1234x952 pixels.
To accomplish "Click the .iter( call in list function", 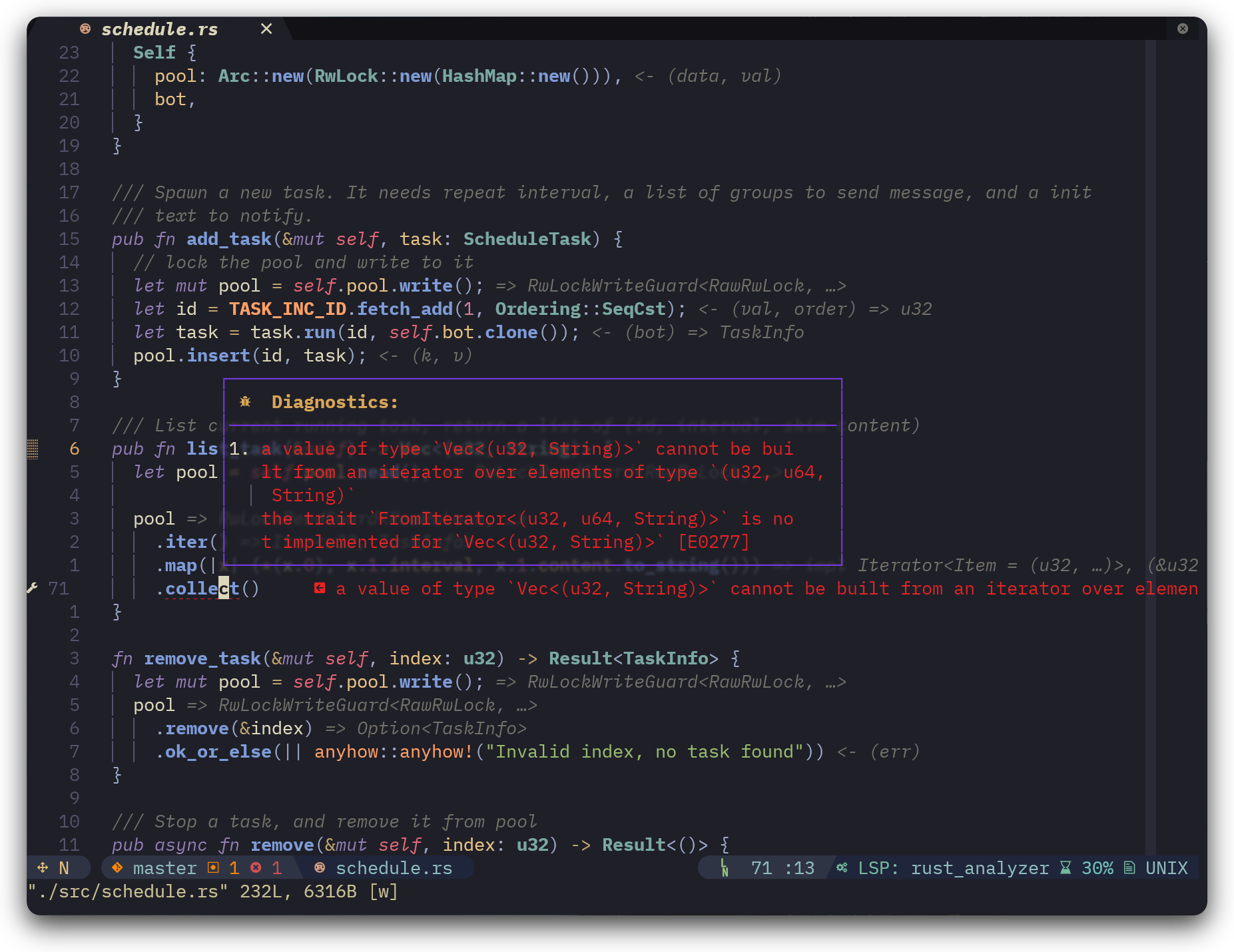I will (186, 542).
